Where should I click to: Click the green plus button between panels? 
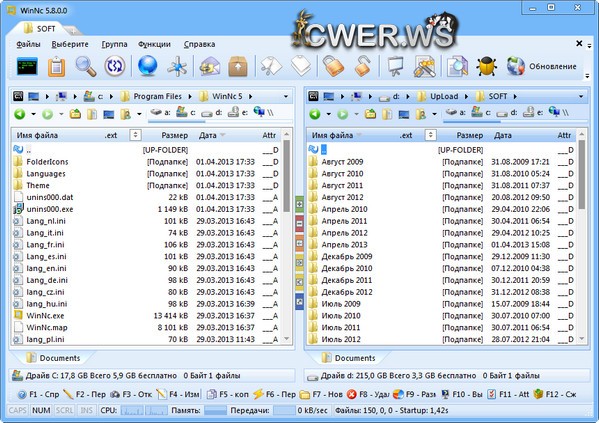[300, 204]
